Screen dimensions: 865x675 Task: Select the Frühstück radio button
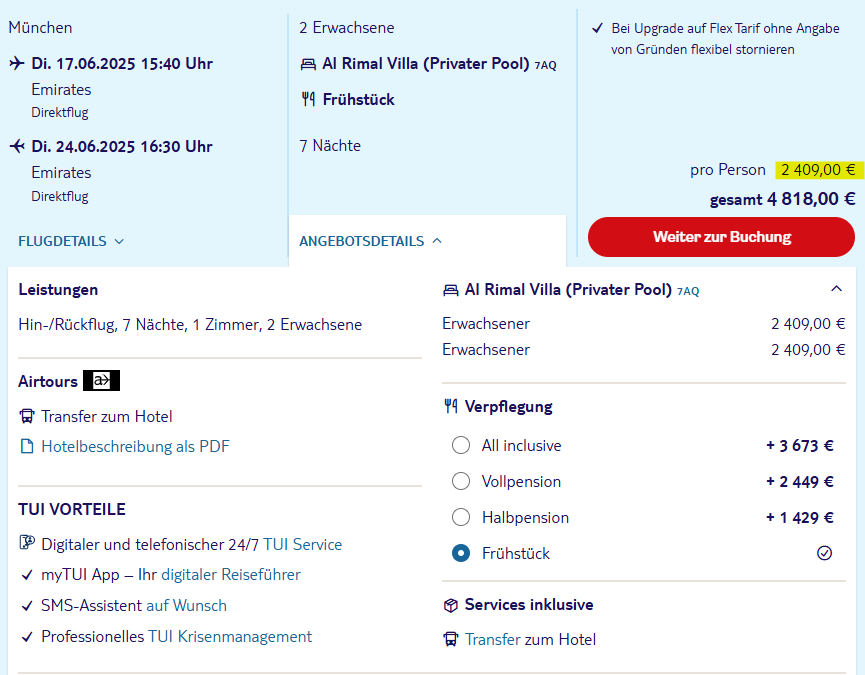(461, 553)
